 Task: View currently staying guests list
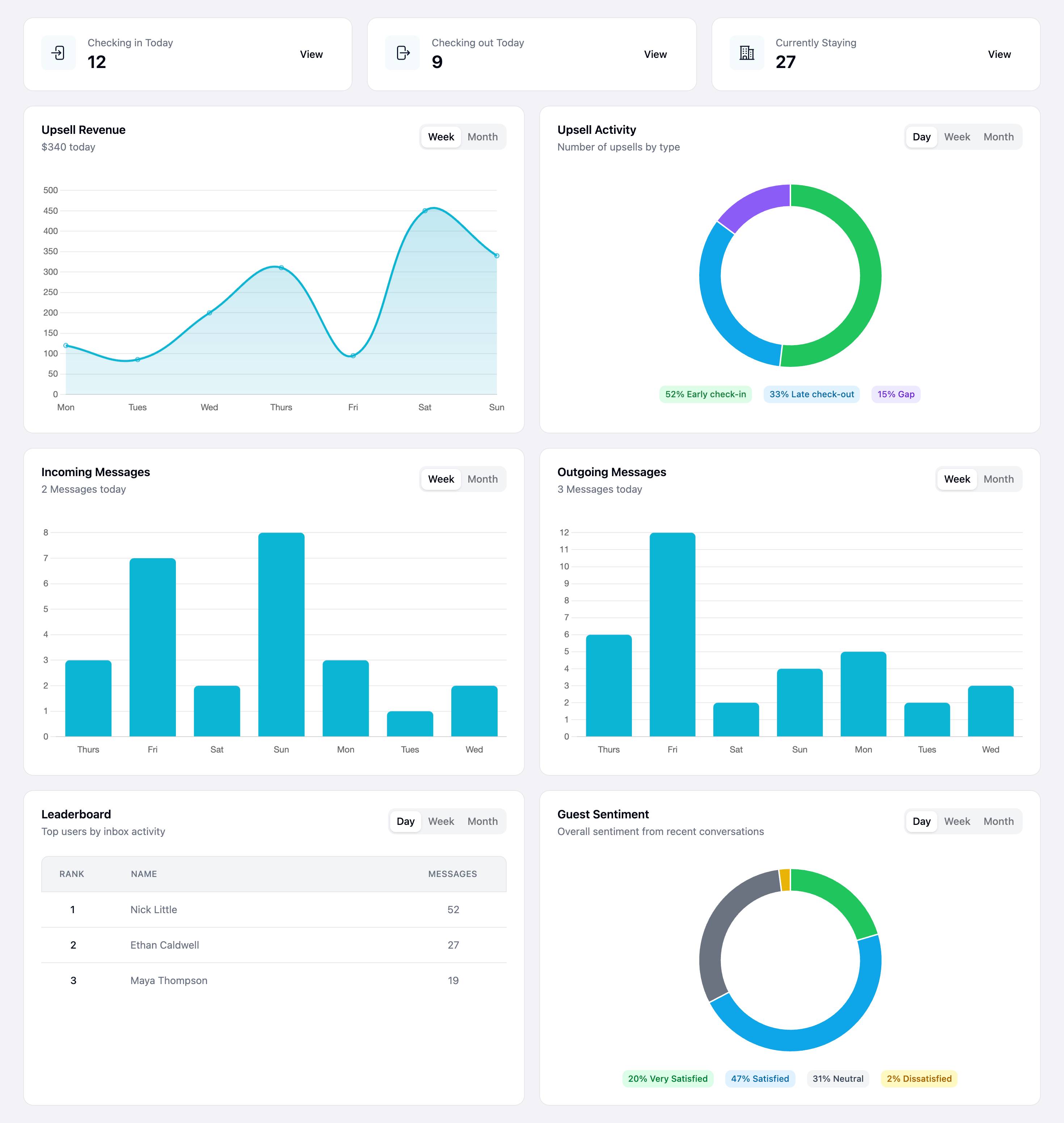[999, 54]
